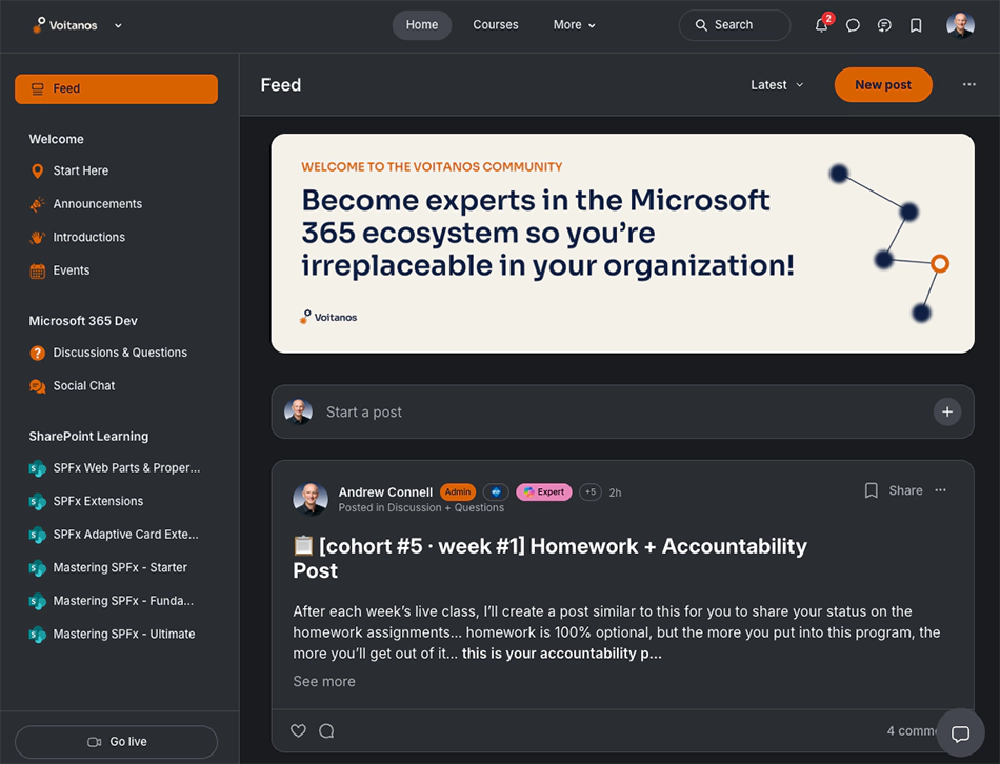The height and width of the screenshot is (764, 1000).
Task: Click the search magnifier icon
Action: (701, 25)
